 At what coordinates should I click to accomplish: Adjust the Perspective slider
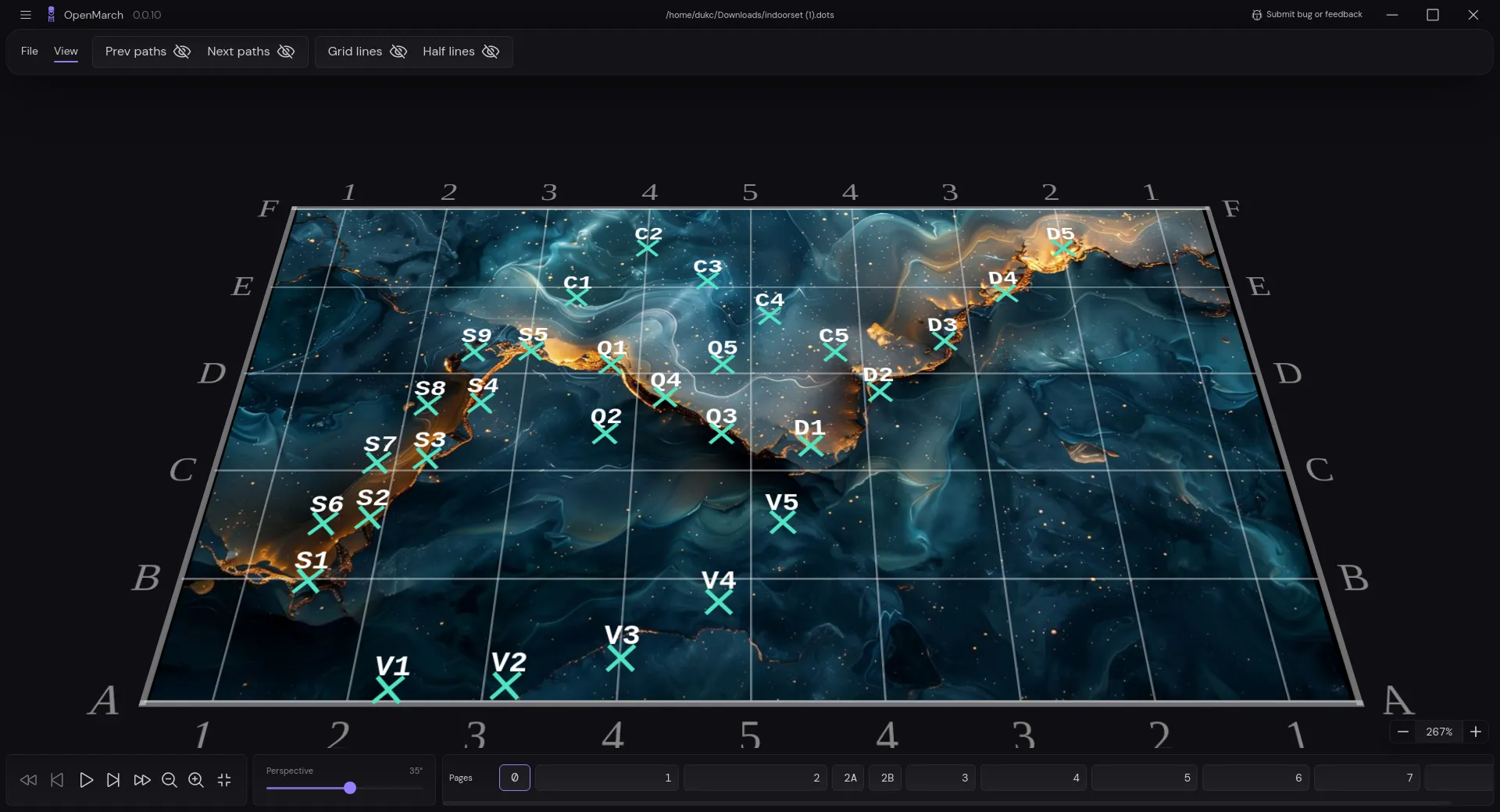point(349,788)
